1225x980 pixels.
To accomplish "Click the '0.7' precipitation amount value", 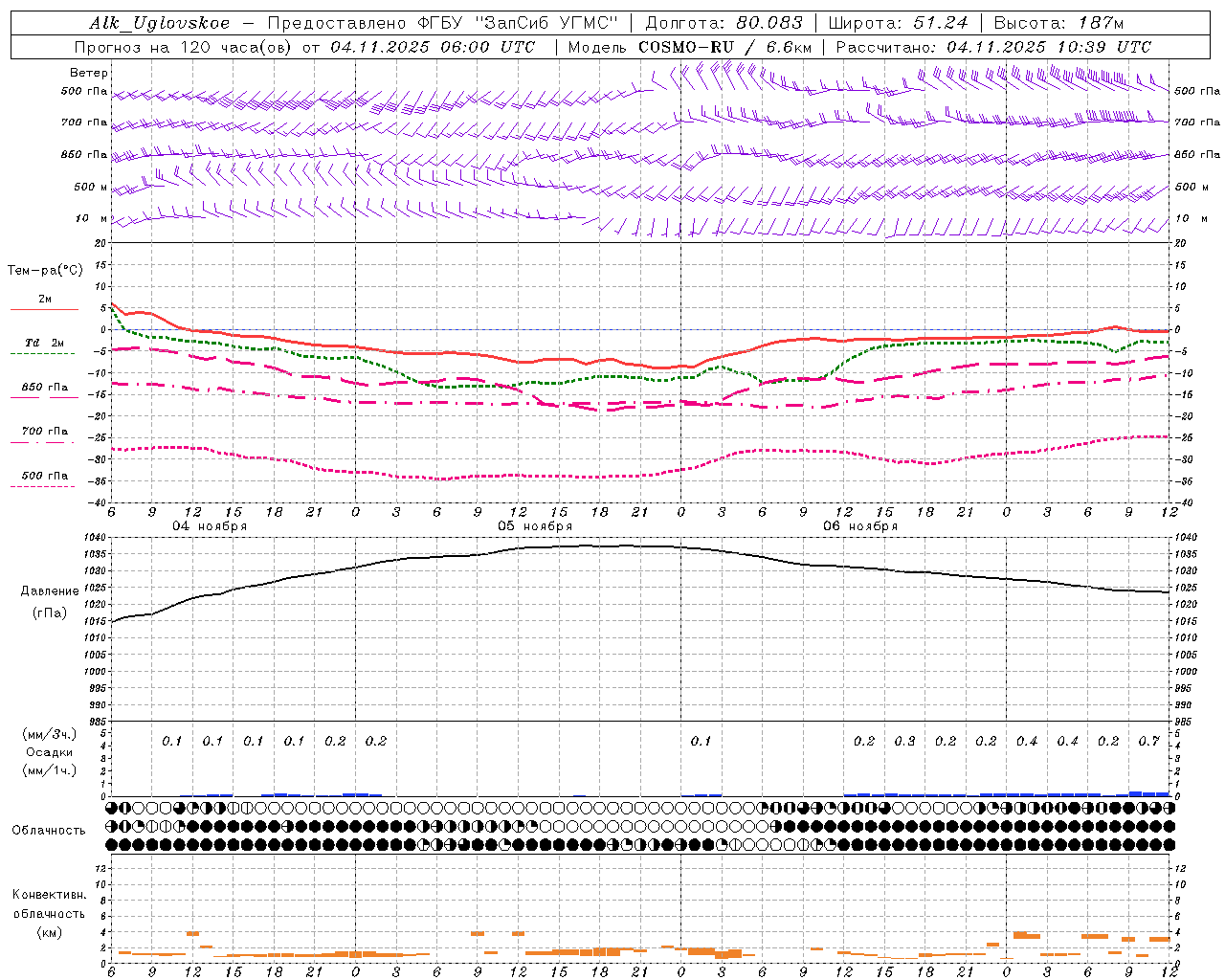I will coord(1149,742).
